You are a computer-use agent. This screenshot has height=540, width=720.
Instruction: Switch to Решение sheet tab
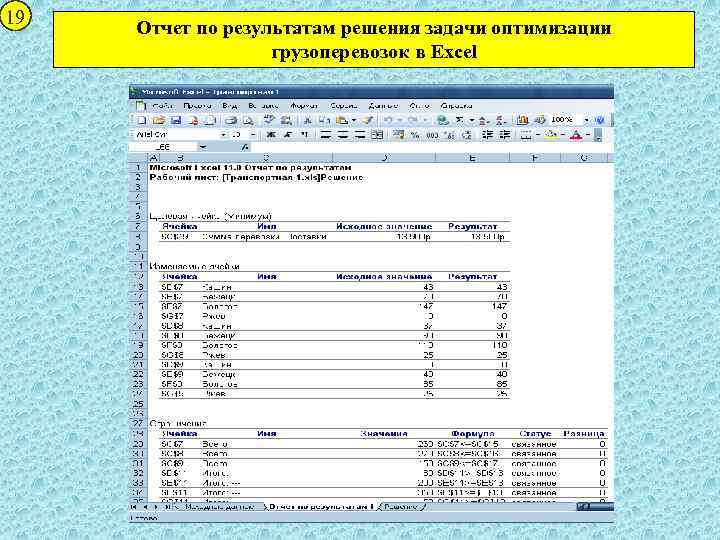pyautogui.click(x=401, y=507)
